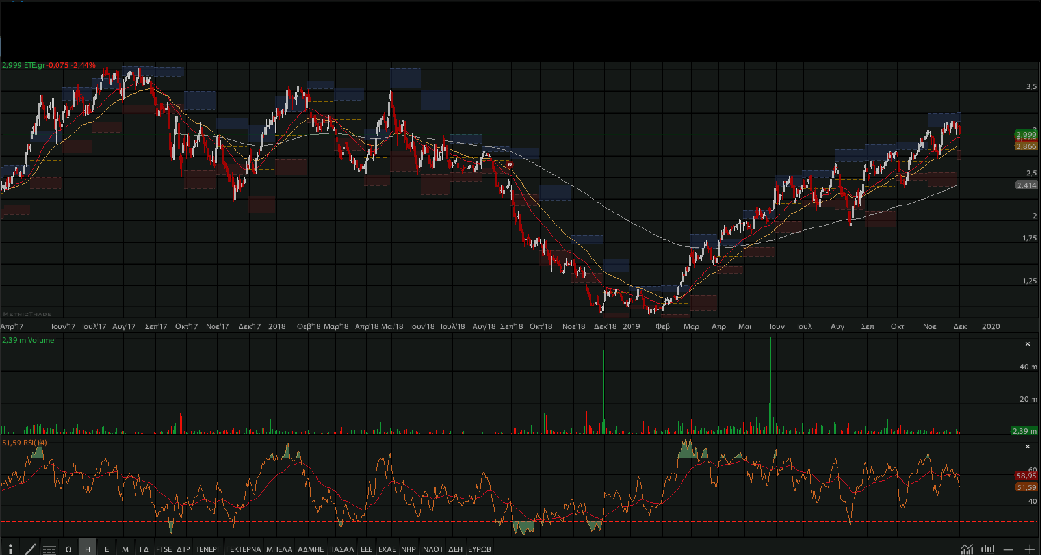Switch to the M timeframe

click(x=125, y=549)
